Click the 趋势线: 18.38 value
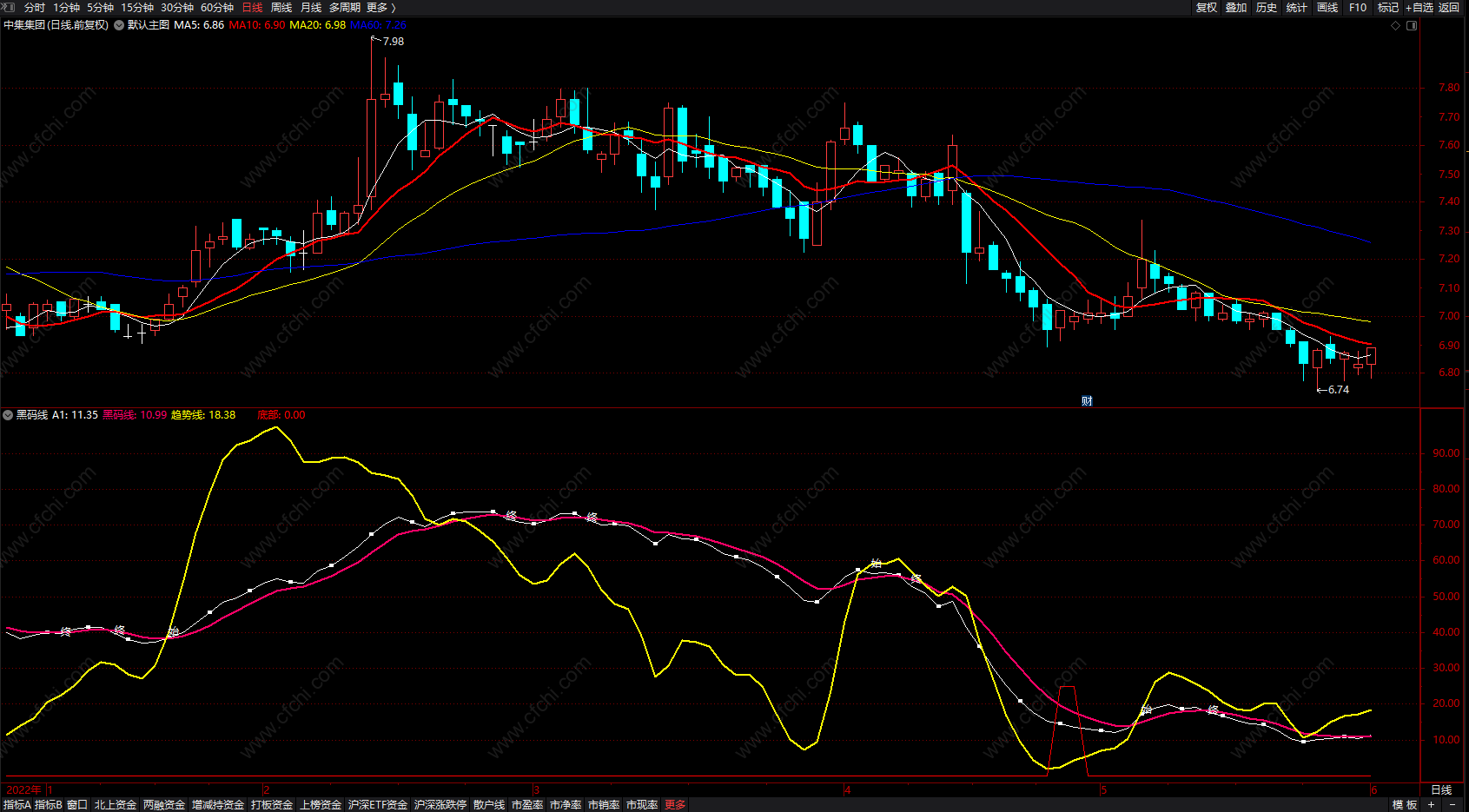Screen dimensions: 1469x812 (x=203, y=415)
